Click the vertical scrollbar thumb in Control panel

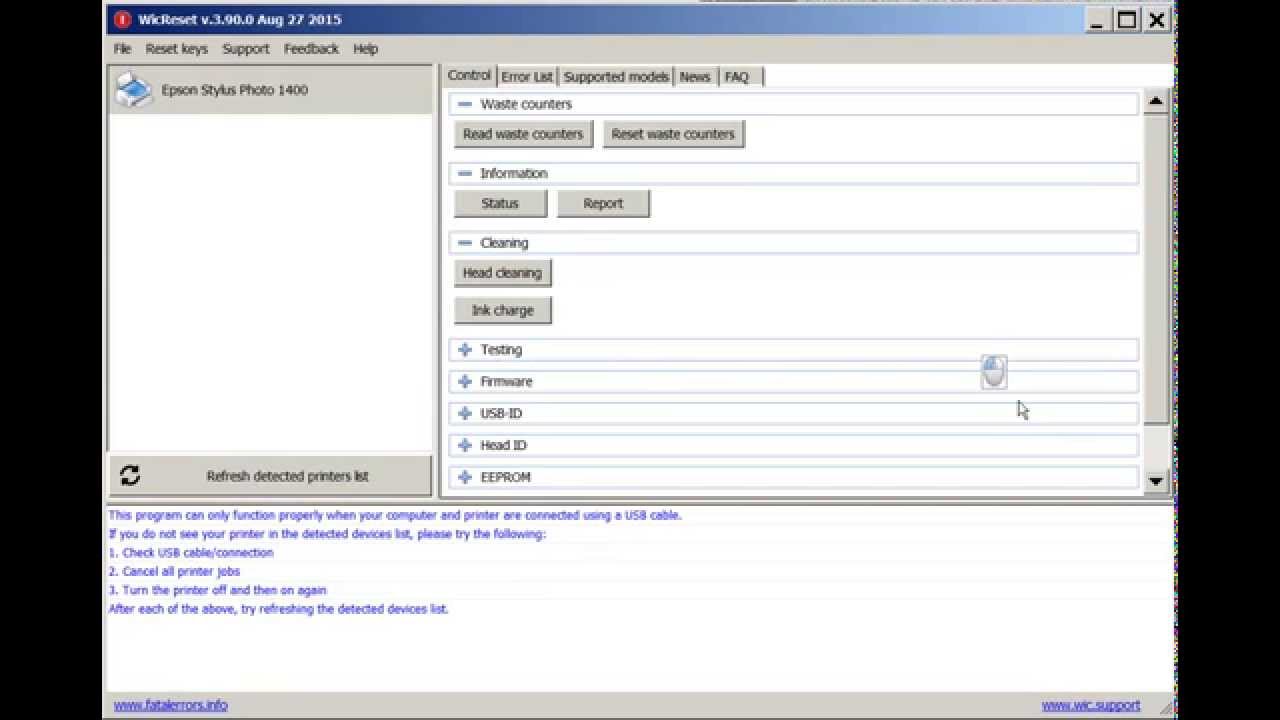pyautogui.click(x=1156, y=268)
